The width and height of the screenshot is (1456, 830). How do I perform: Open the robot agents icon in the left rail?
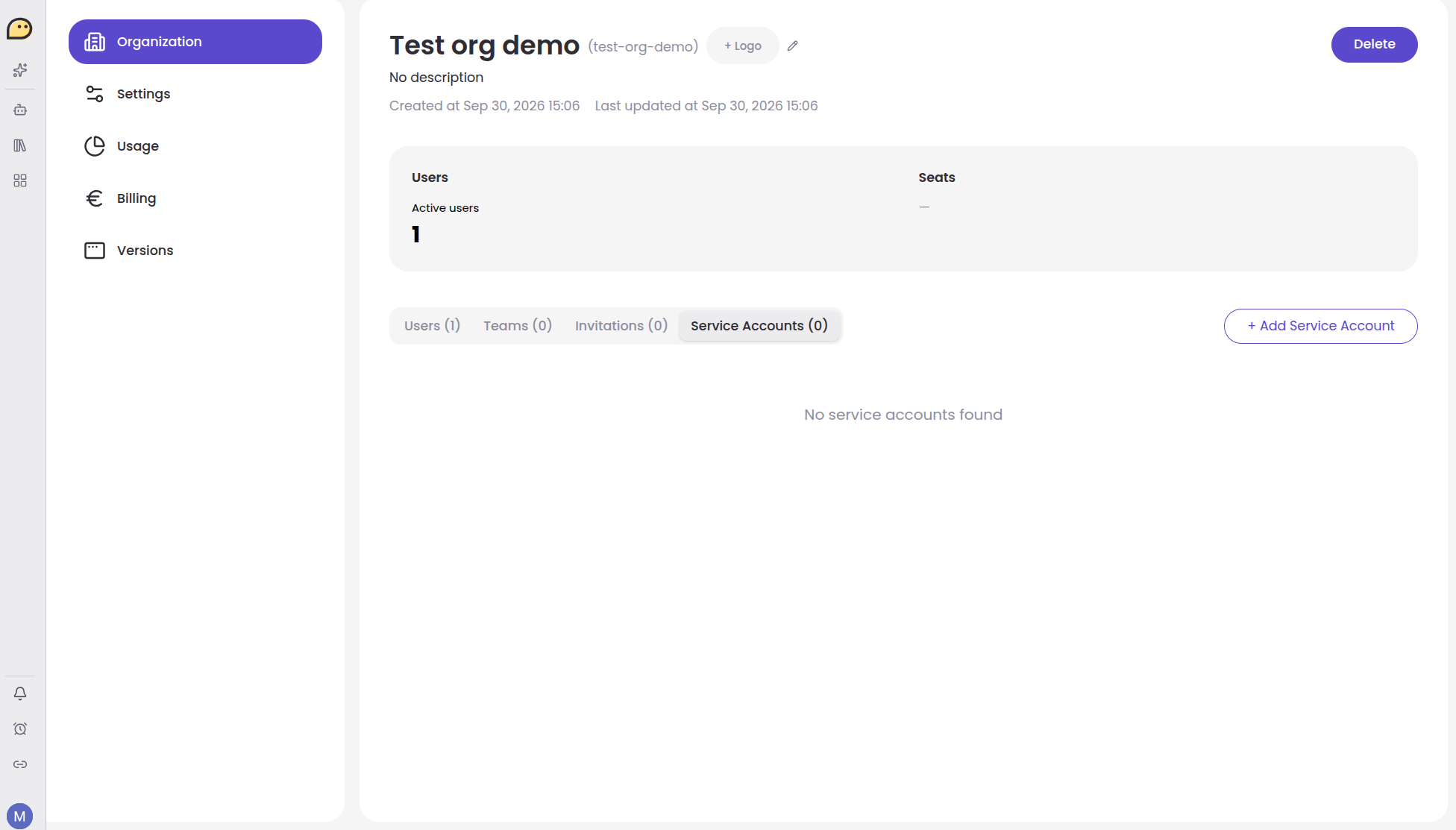20,110
